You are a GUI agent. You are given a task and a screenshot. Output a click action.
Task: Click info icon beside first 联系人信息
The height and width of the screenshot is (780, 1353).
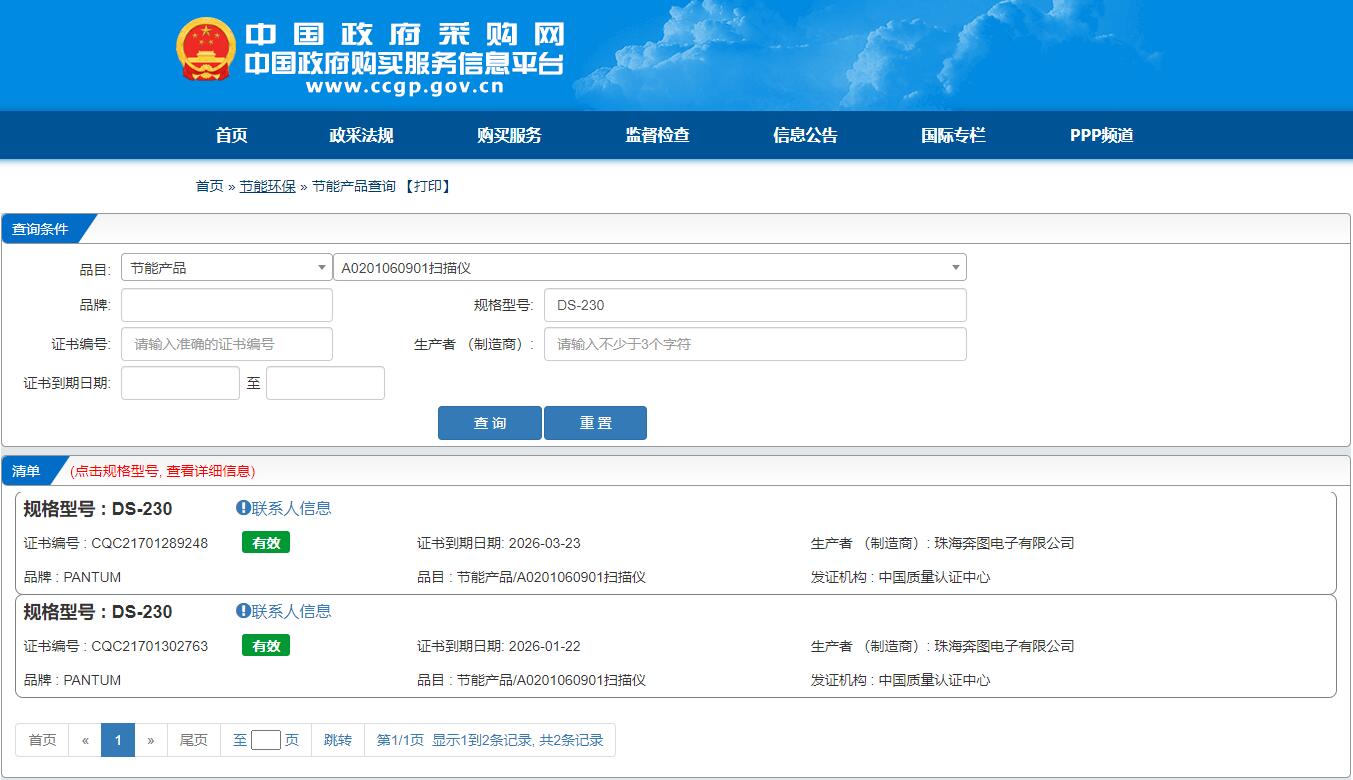(243, 508)
